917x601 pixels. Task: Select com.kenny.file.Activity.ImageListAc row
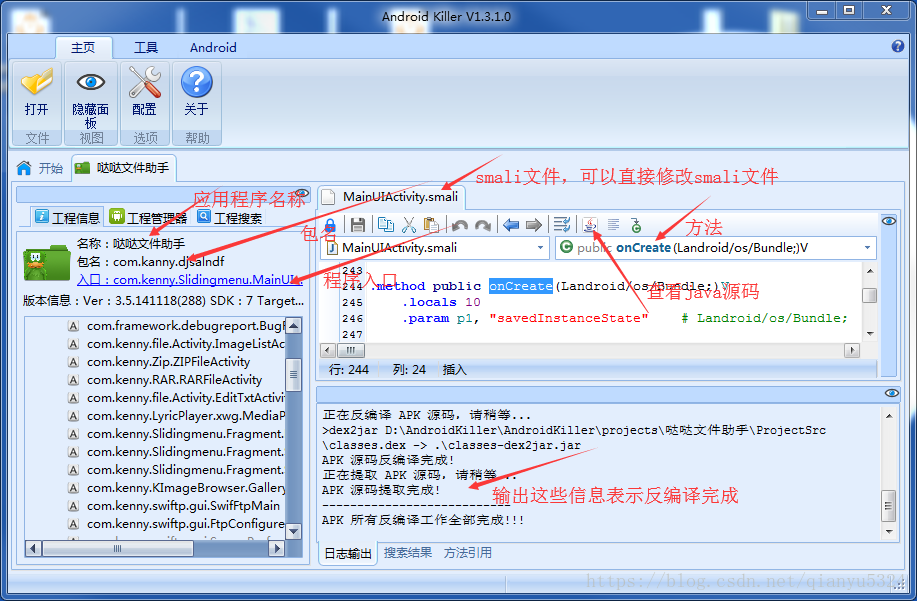tap(175, 344)
